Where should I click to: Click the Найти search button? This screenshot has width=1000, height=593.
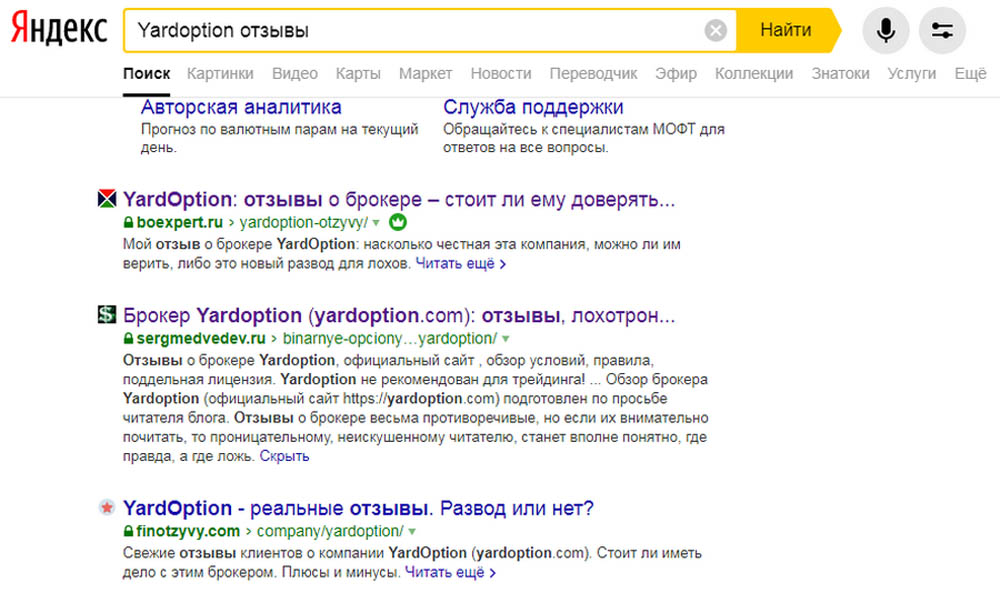pyautogui.click(x=787, y=30)
